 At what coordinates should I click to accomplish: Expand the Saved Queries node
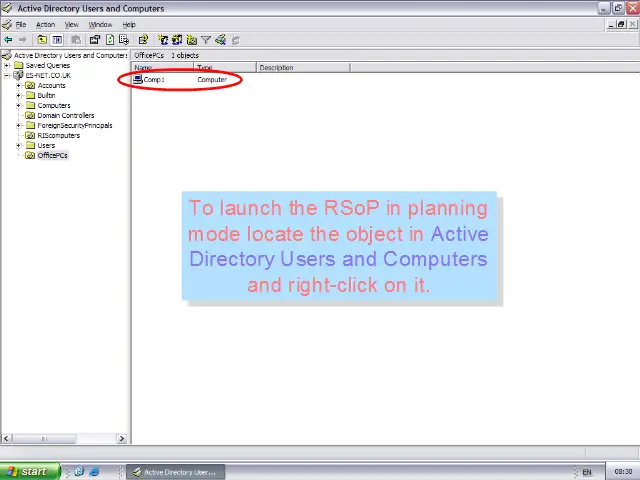tap(7, 65)
